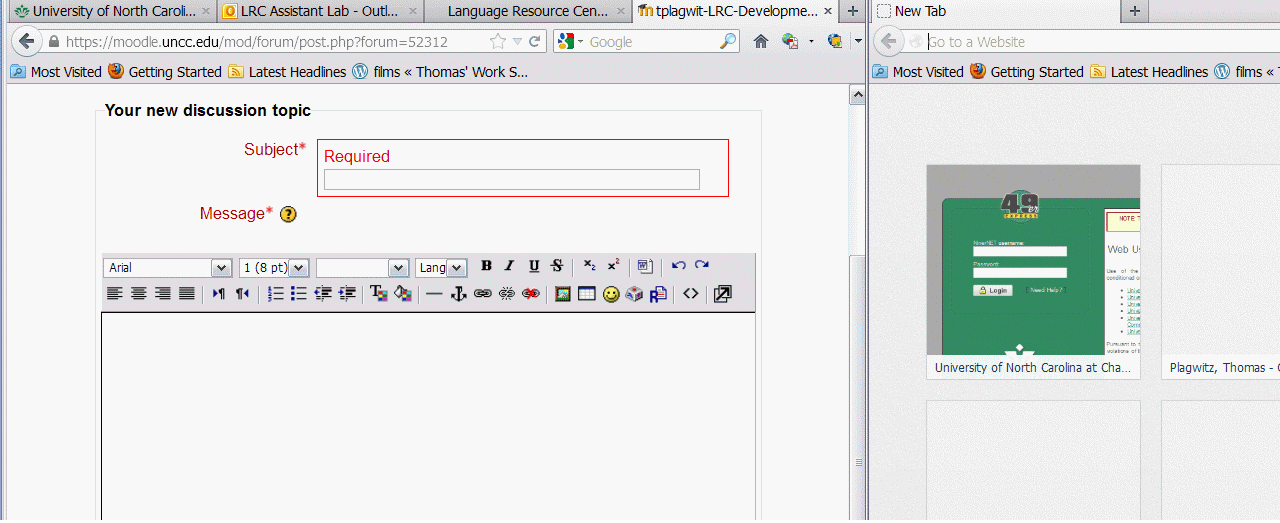Open the Latest Headlines bookmark in left browser
Screen dimensions: 1280x523
pyautogui.click(x=287, y=72)
